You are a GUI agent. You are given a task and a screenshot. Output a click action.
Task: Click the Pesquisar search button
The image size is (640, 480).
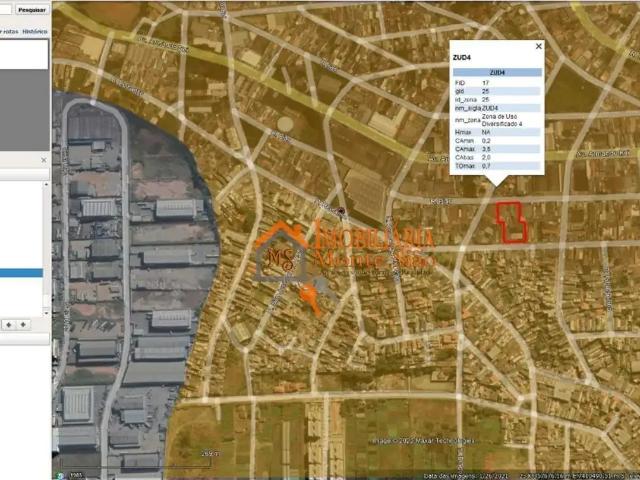(x=32, y=9)
